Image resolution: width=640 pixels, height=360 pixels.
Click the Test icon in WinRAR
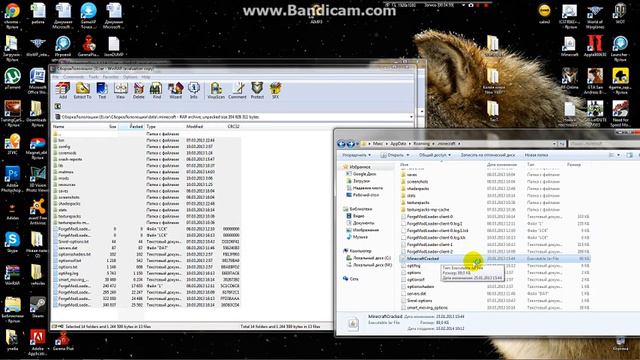tap(102, 90)
